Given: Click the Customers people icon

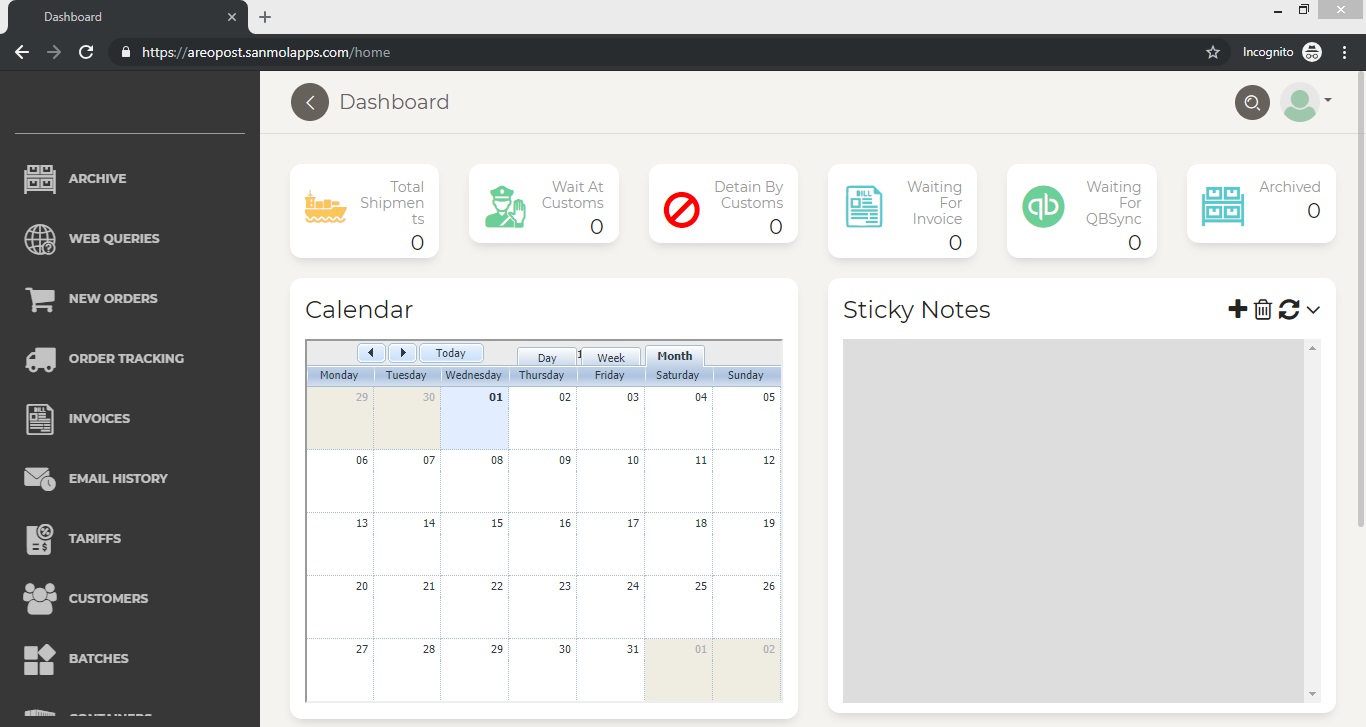Looking at the screenshot, I should pyautogui.click(x=40, y=599).
